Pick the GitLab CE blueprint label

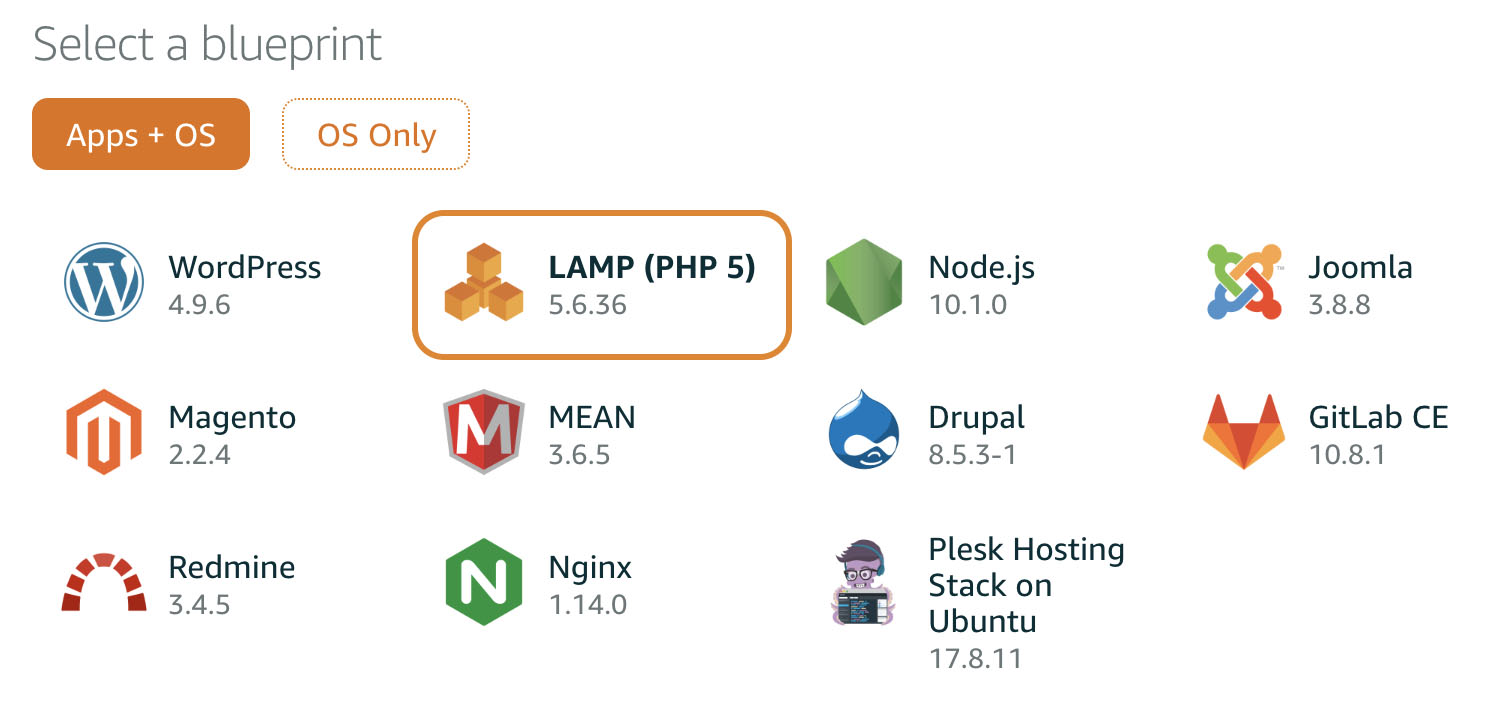(1378, 417)
